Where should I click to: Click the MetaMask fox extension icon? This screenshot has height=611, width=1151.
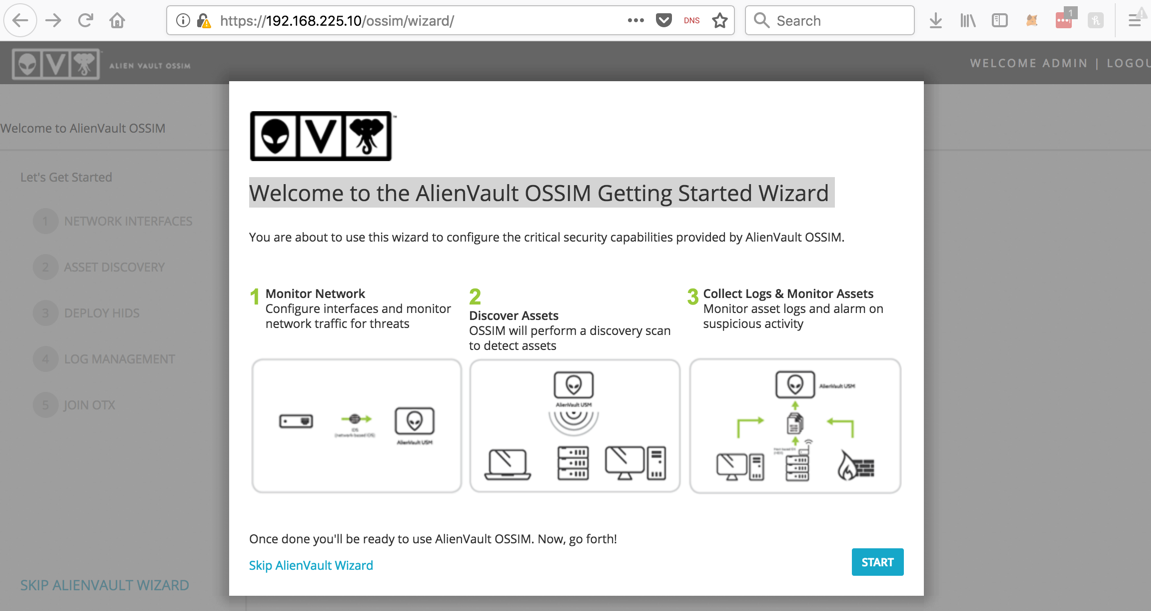[x=1031, y=21]
